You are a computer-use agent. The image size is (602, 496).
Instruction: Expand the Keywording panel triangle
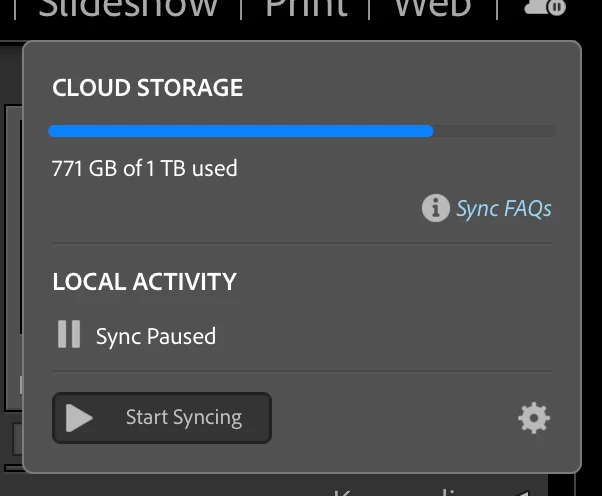(520, 492)
